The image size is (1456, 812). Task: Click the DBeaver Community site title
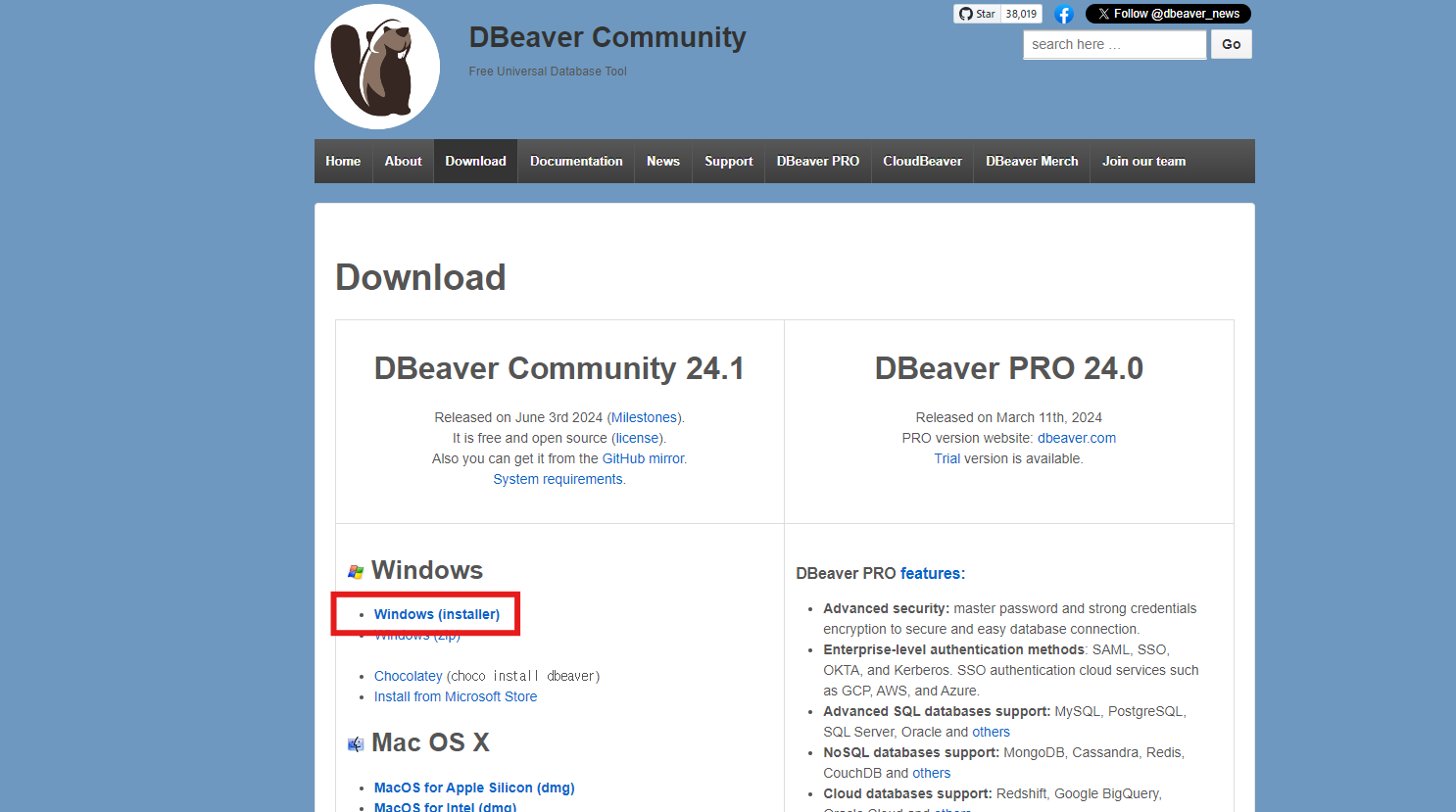pos(607,37)
